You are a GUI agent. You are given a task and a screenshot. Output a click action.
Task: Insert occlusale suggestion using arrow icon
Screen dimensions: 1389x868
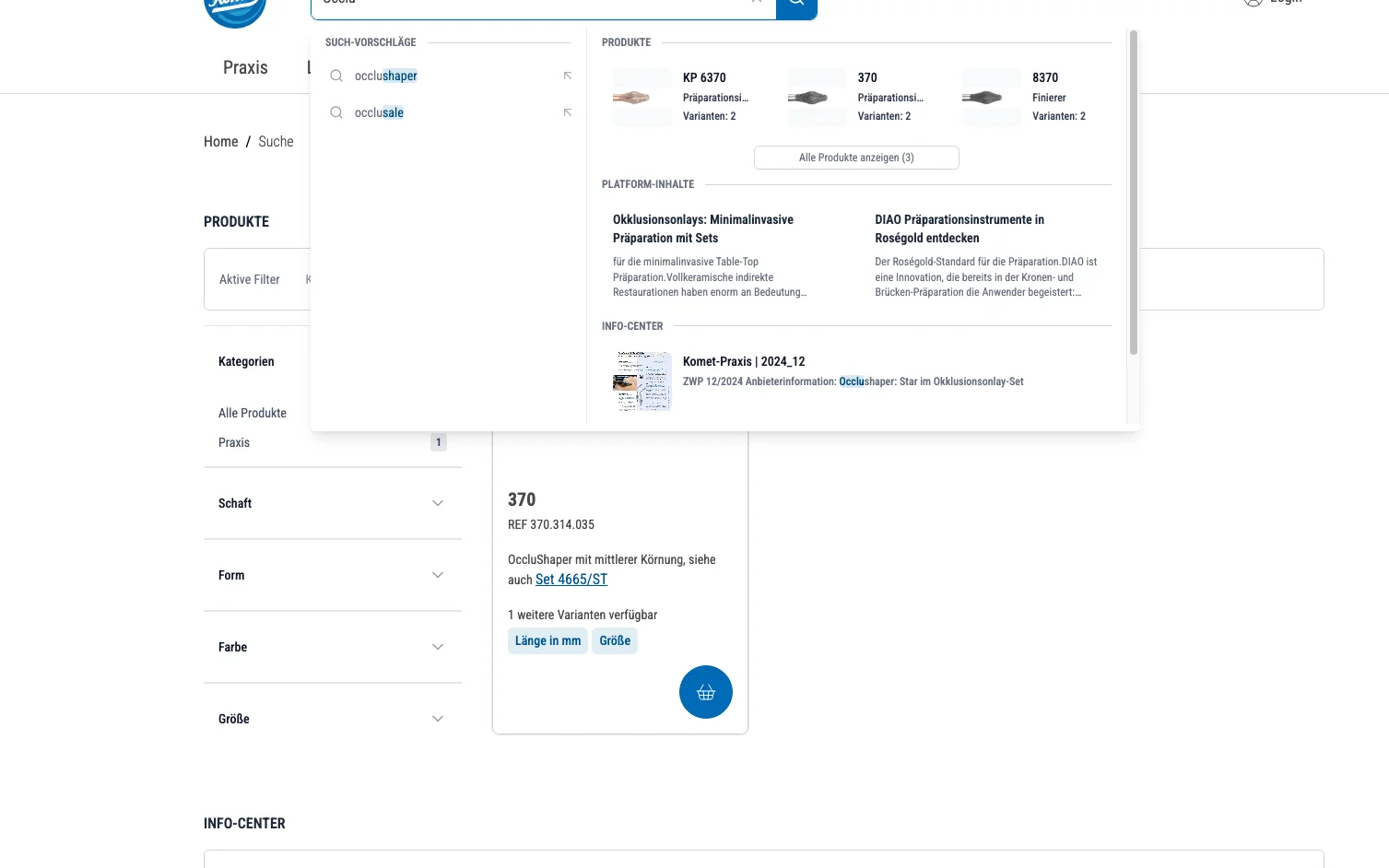[x=568, y=112]
